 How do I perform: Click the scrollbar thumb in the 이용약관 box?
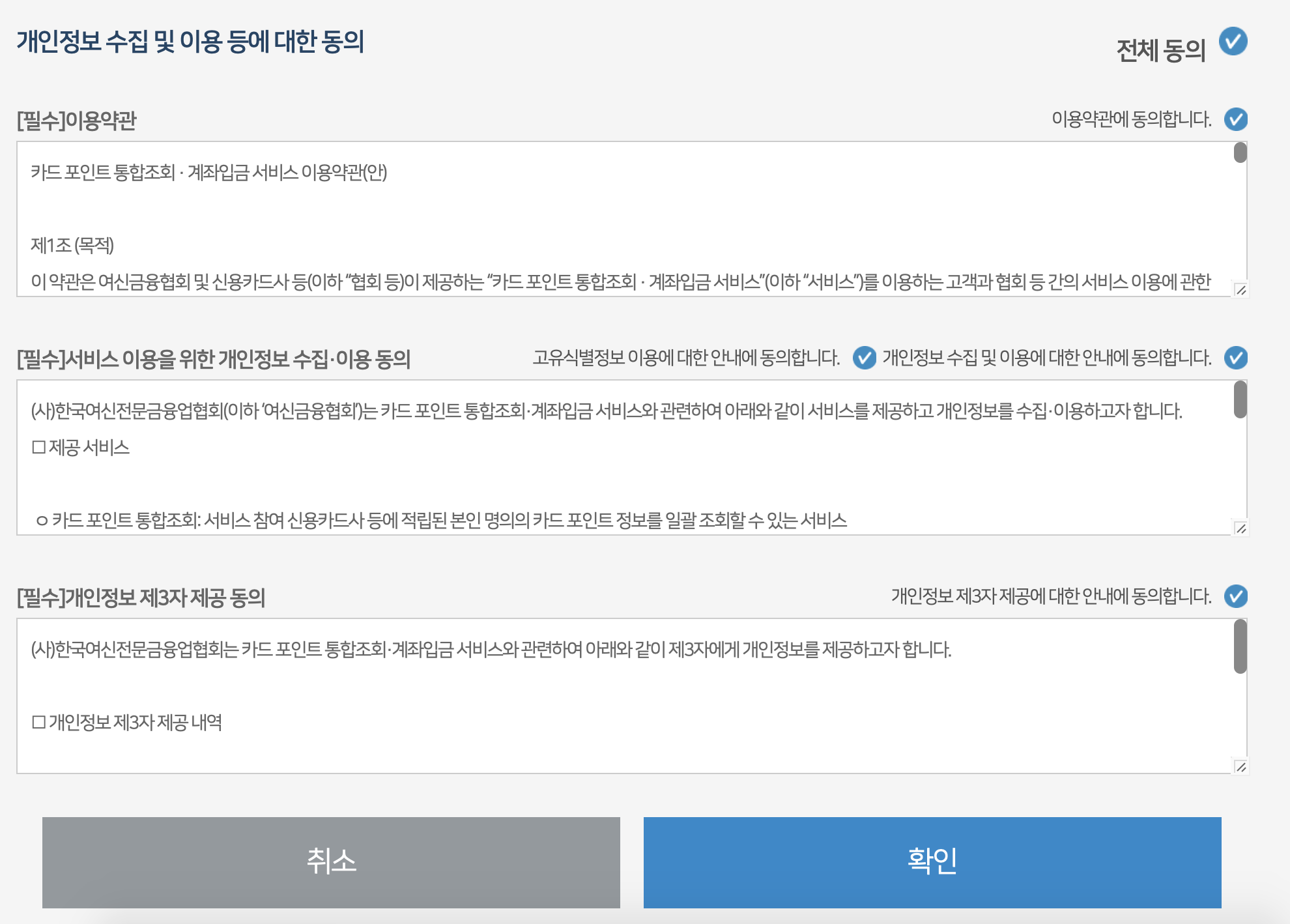point(1240,152)
